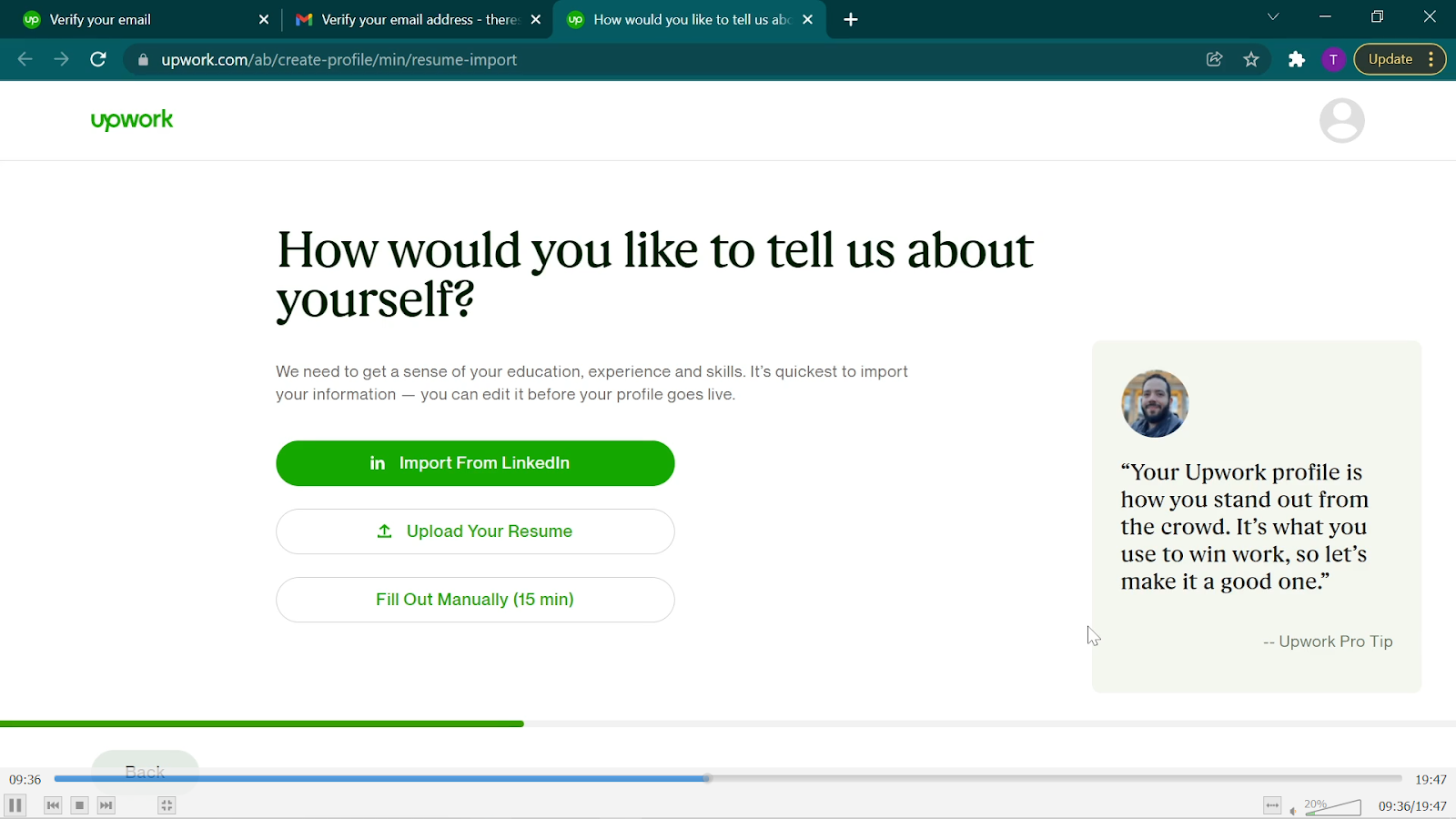1456x819 pixels.
Task: Close the 'How would you like to tell us' tab
Action: click(807, 19)
